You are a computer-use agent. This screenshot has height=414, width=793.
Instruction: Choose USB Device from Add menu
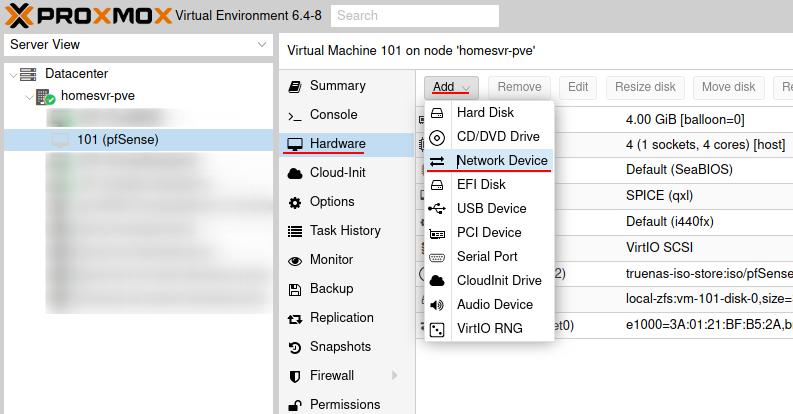[x=489, y=209]
